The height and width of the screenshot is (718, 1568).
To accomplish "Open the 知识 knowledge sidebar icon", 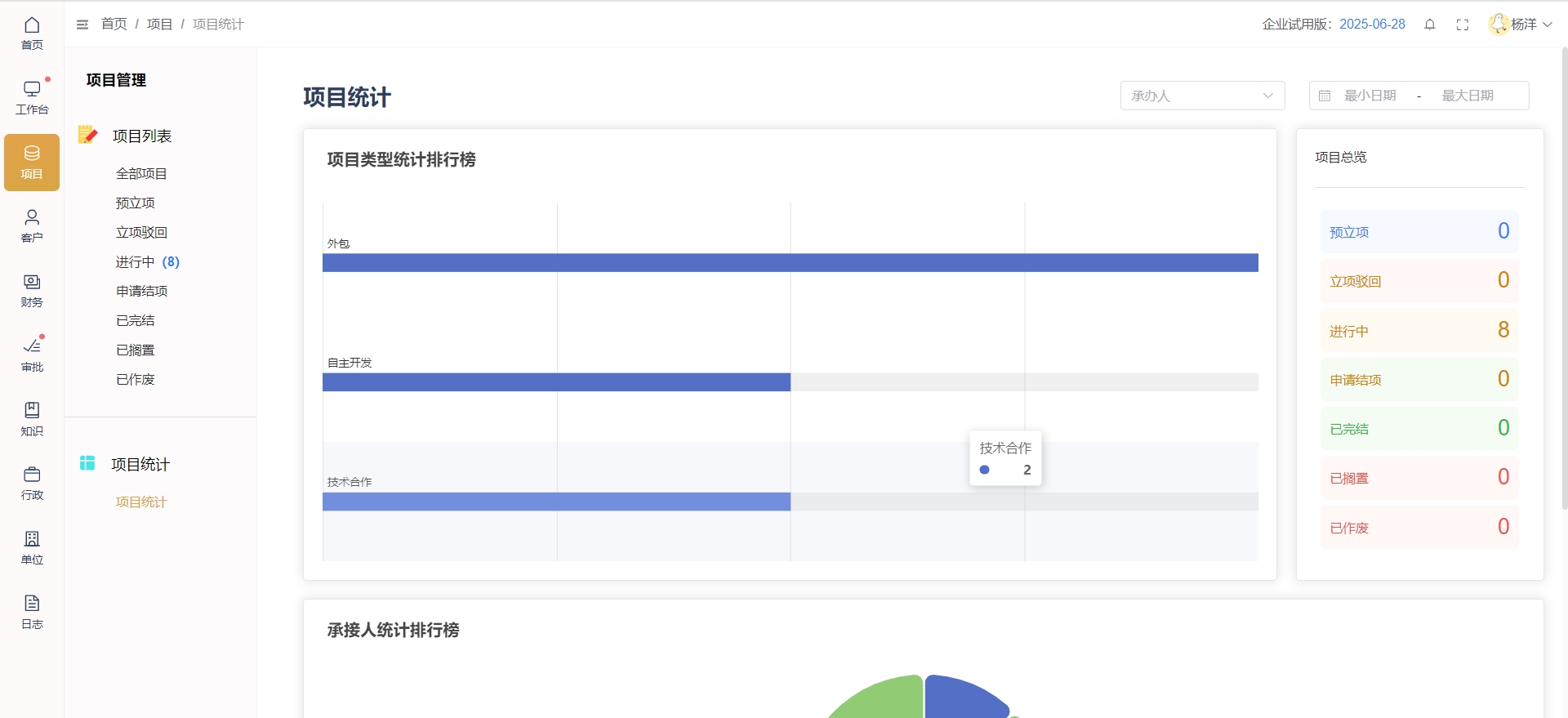I will [x=32, y=418].
